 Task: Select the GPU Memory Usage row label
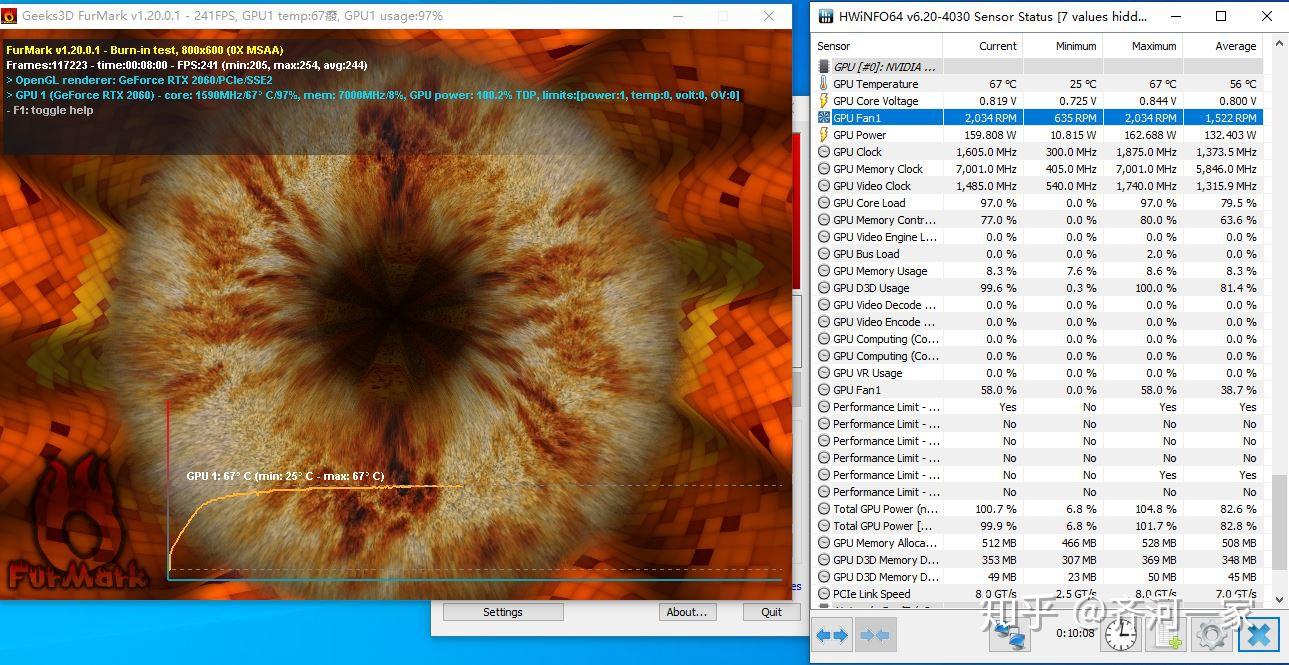click(880, 271)
